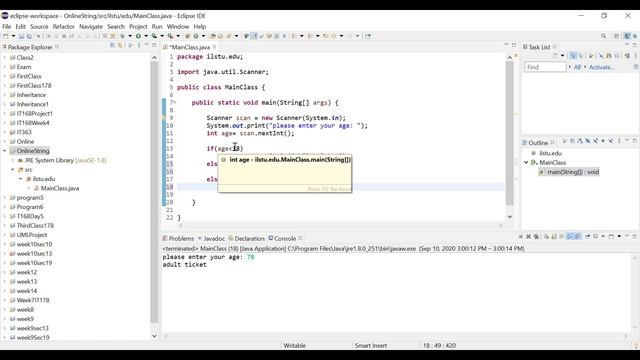The height and width of the screenshot is (360, 640).
Task: Collapse MainClass node in Outline
Action: coord(526,162)
